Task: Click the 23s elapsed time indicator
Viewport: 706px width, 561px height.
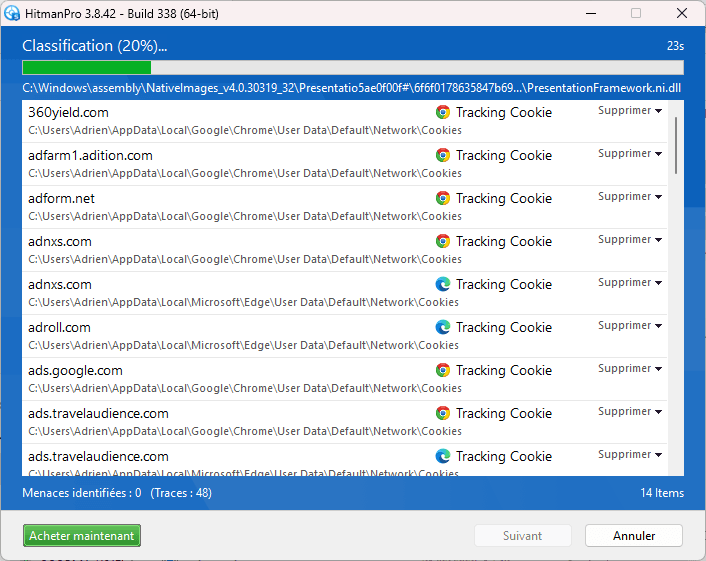Action: coord(675,46)
